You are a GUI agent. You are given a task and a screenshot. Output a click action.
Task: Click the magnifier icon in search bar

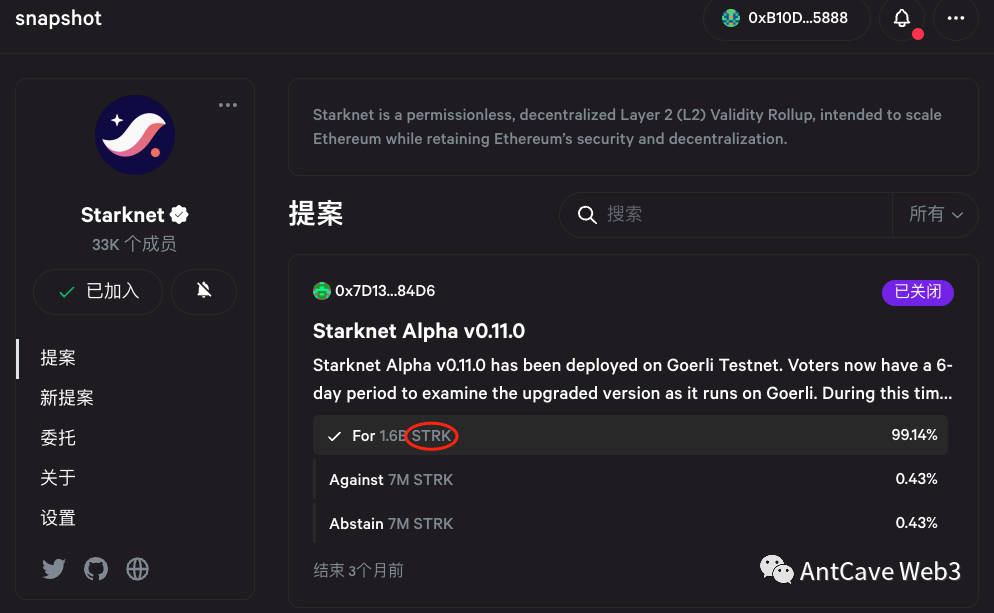pyautogui.click(x=587, y=214)
